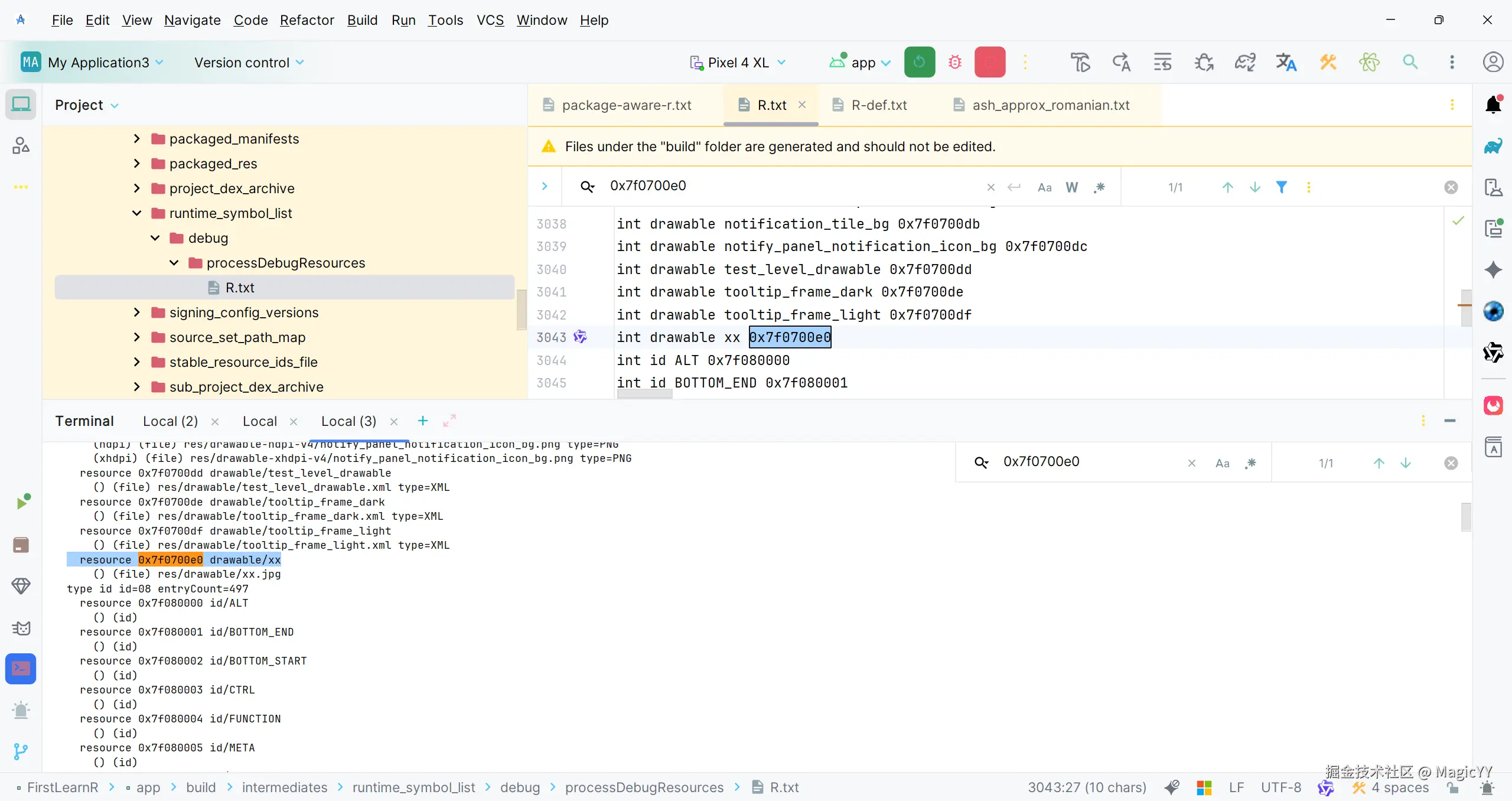Open the Notifications bell icon
The height and width of the screenshot is (801, 1512).
tap(1493, 105)
